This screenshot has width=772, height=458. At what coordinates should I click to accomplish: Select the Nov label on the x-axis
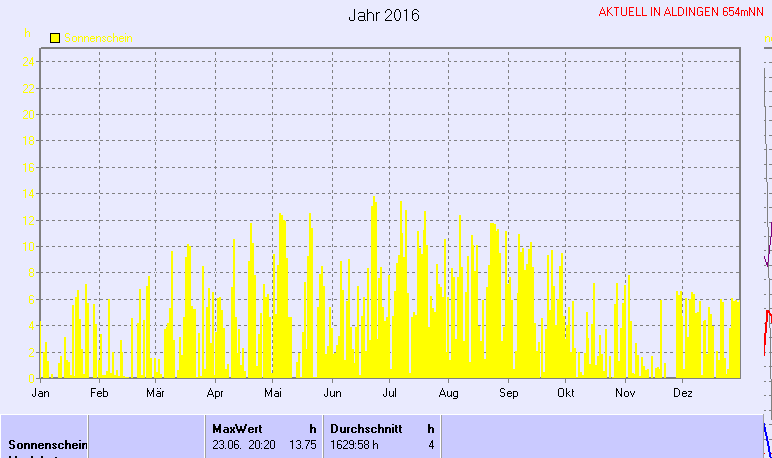pos(625,394)
